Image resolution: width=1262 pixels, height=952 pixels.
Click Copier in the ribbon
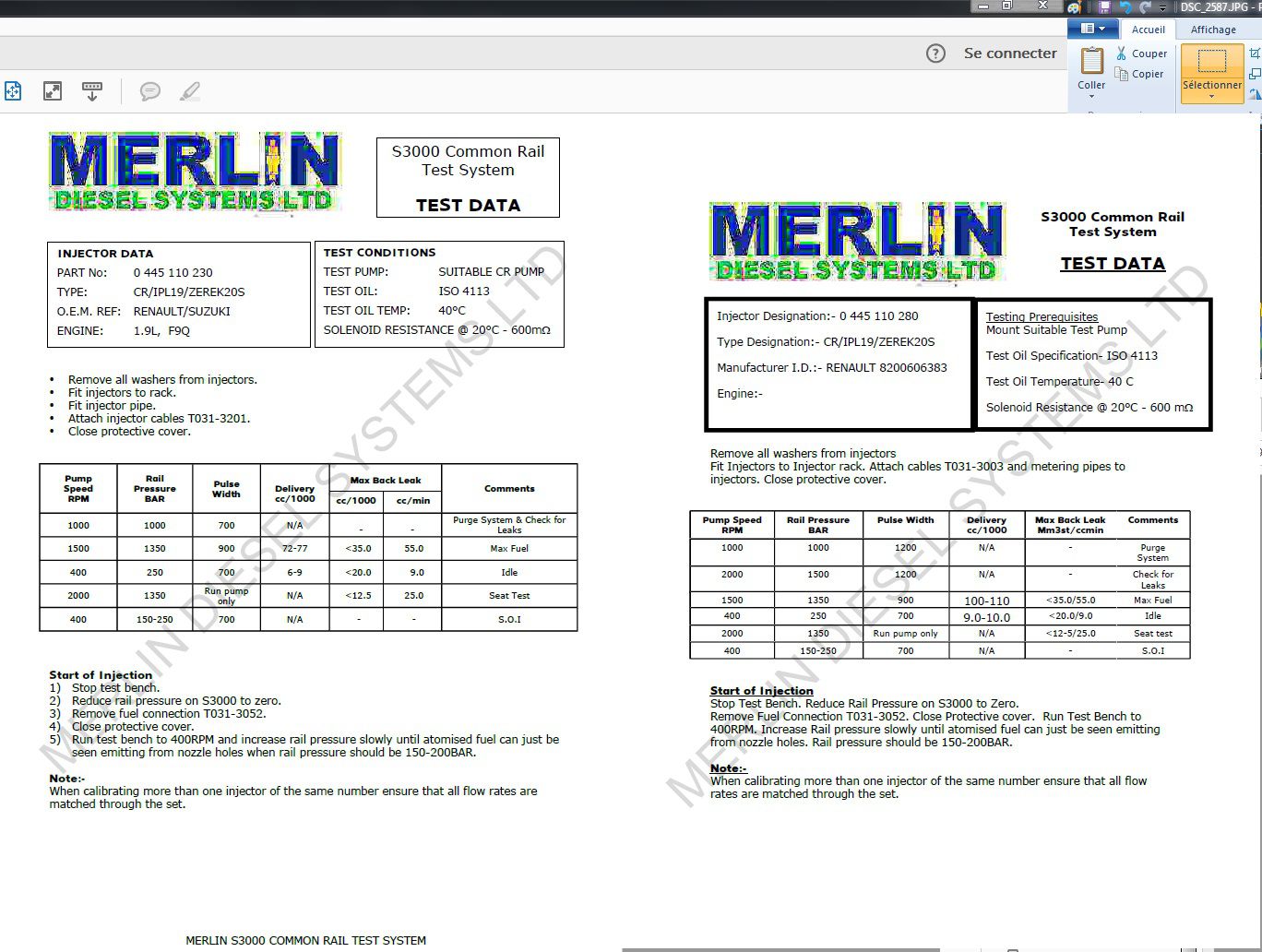[1138, 74]
